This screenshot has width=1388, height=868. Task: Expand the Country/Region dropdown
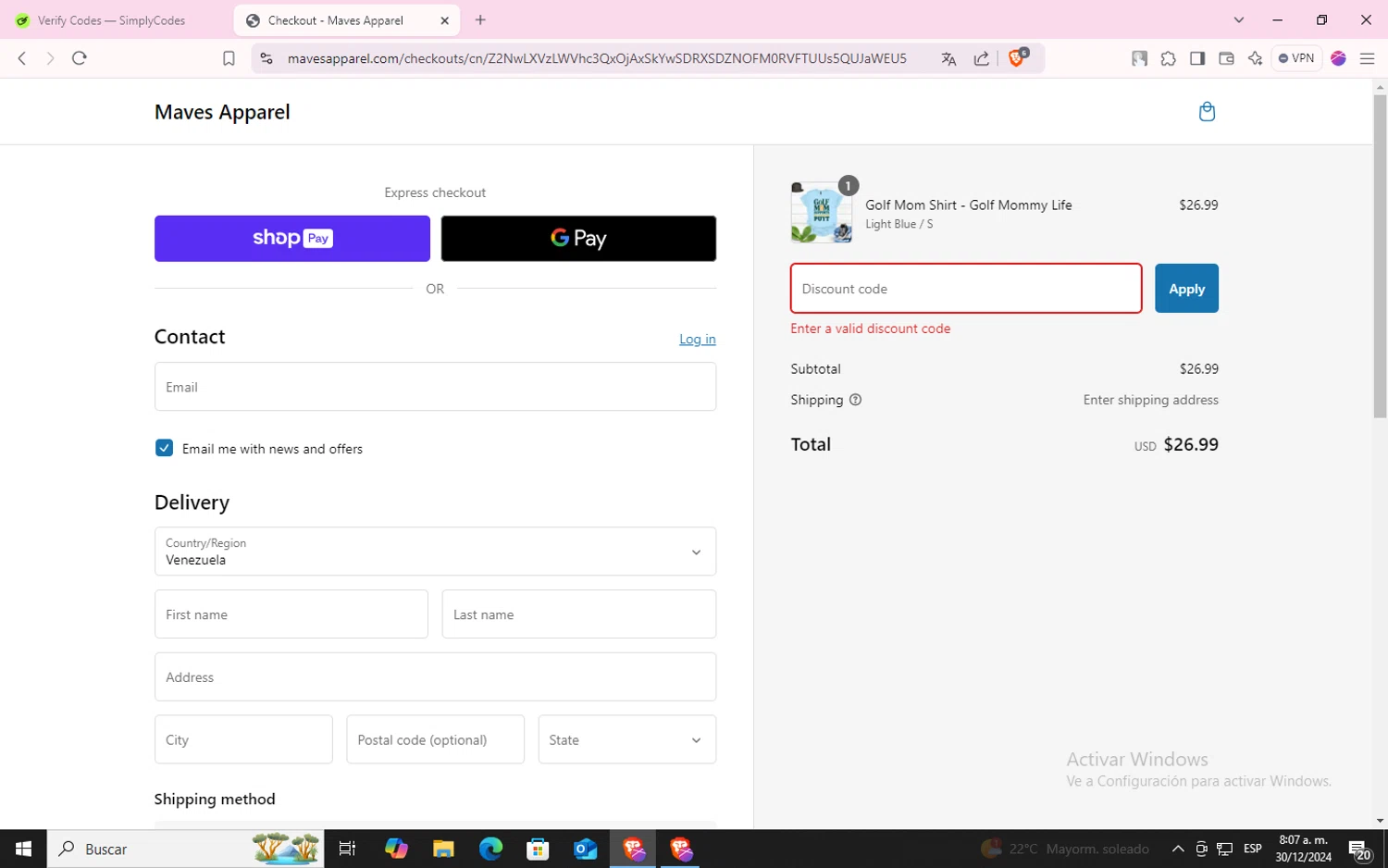point(435,552)
